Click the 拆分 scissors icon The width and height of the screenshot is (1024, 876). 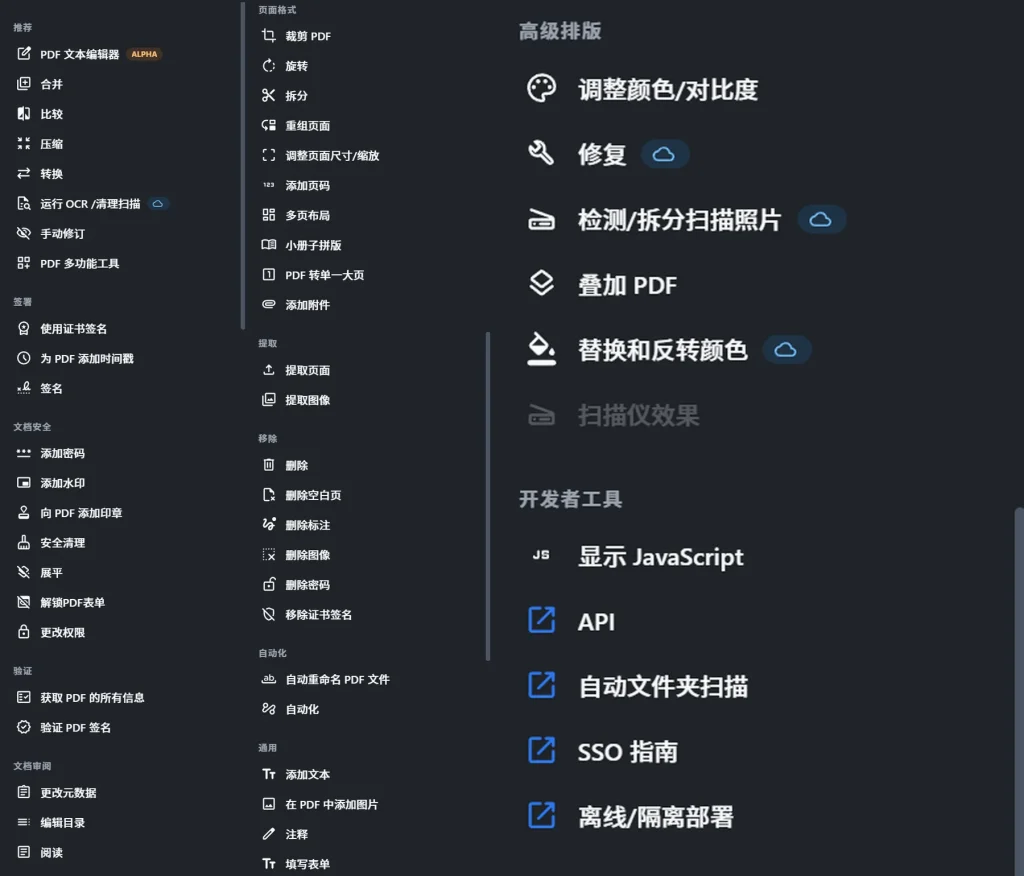[x=268, y=95]
